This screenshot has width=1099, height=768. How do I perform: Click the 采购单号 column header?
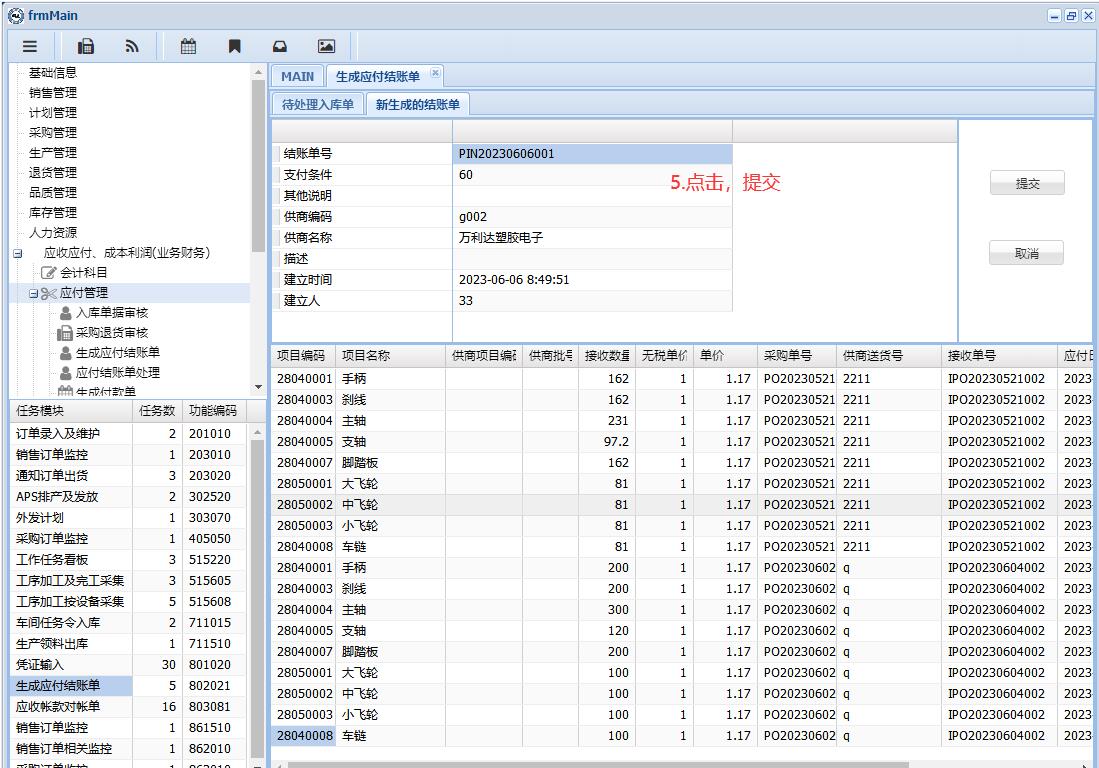click(x=797, y=355)
